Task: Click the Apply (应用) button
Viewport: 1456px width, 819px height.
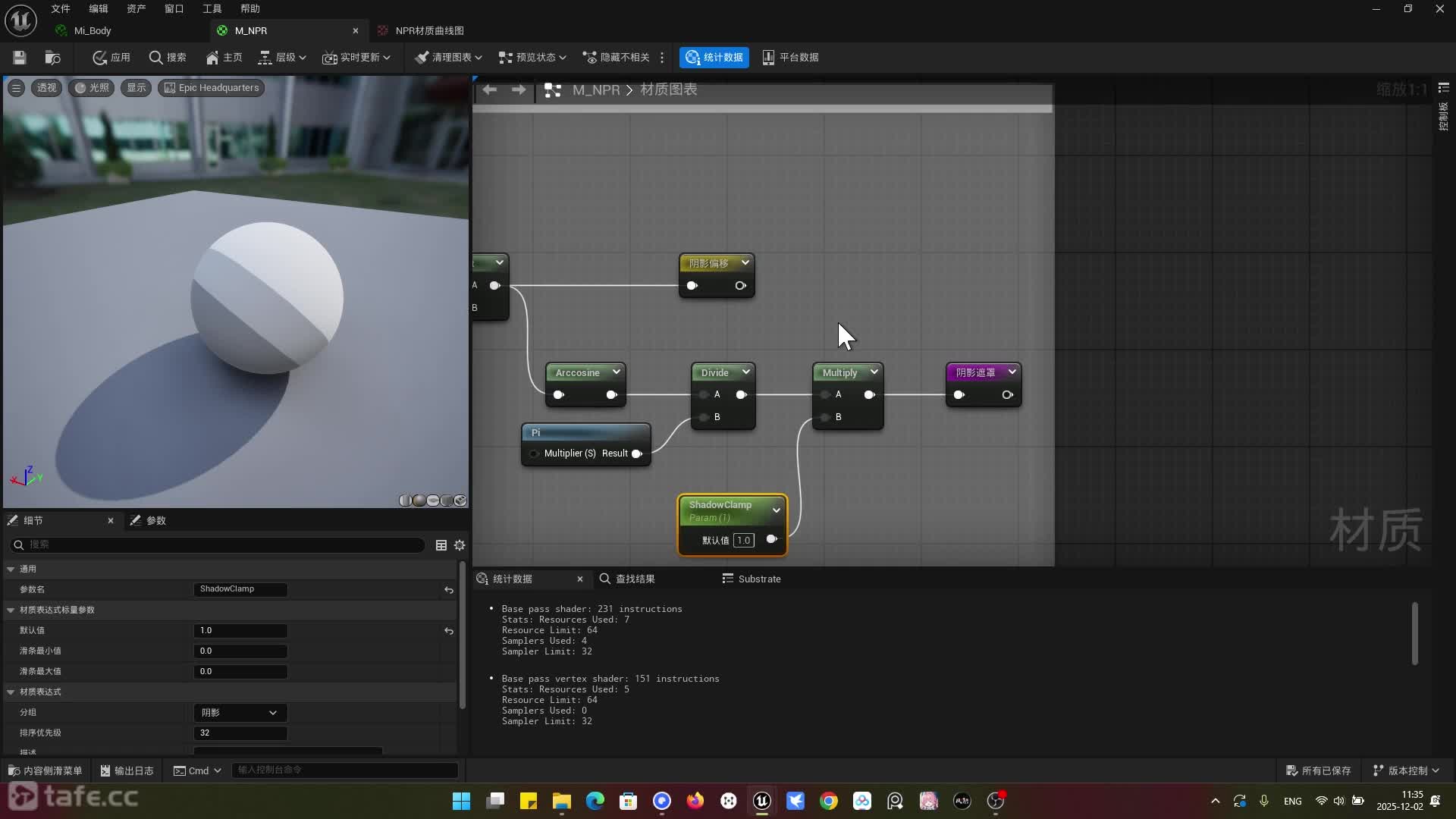Action: [111, 58]
